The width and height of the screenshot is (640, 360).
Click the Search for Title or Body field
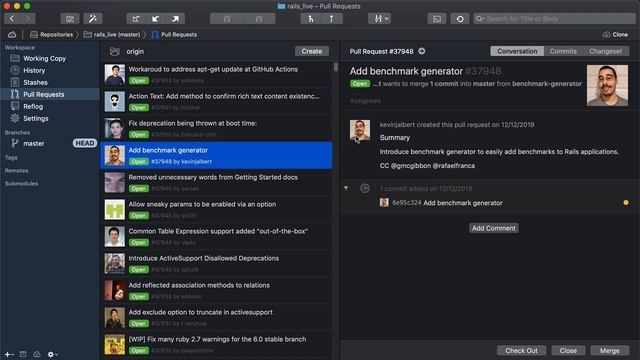pyautogui.click(x=554, y=19)
